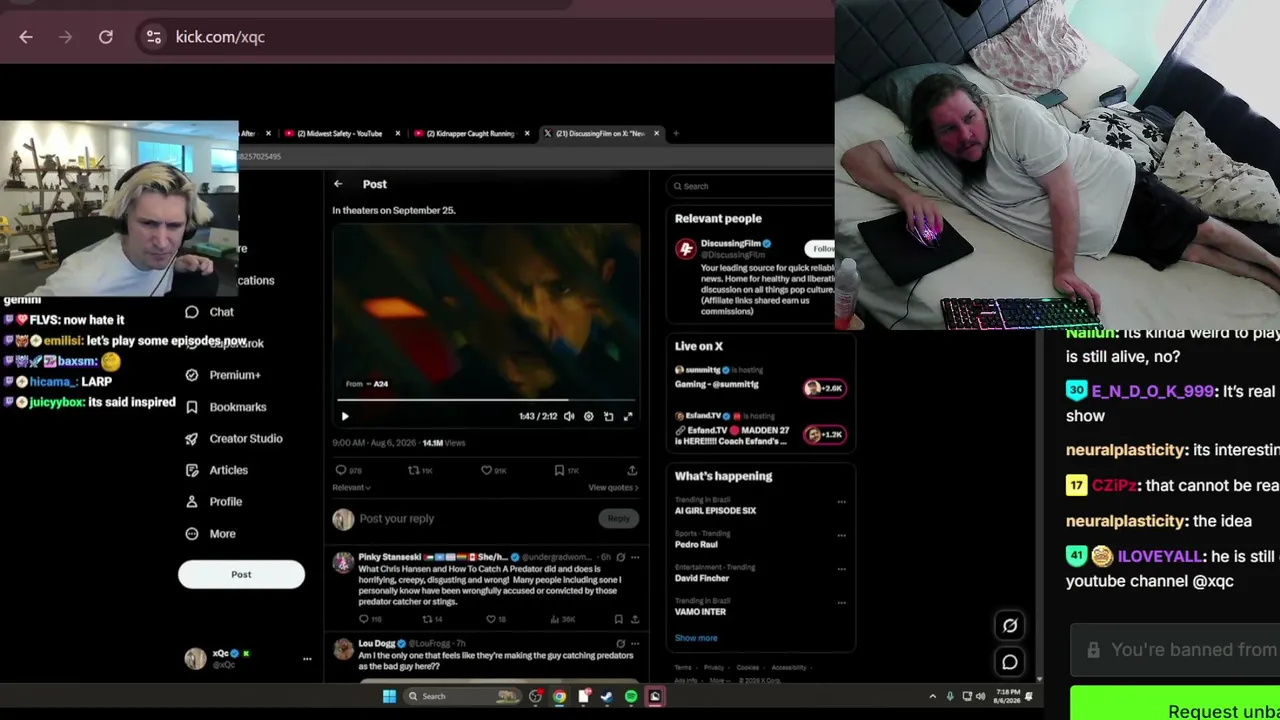Open options for David Fincher trend

point(841,569)
